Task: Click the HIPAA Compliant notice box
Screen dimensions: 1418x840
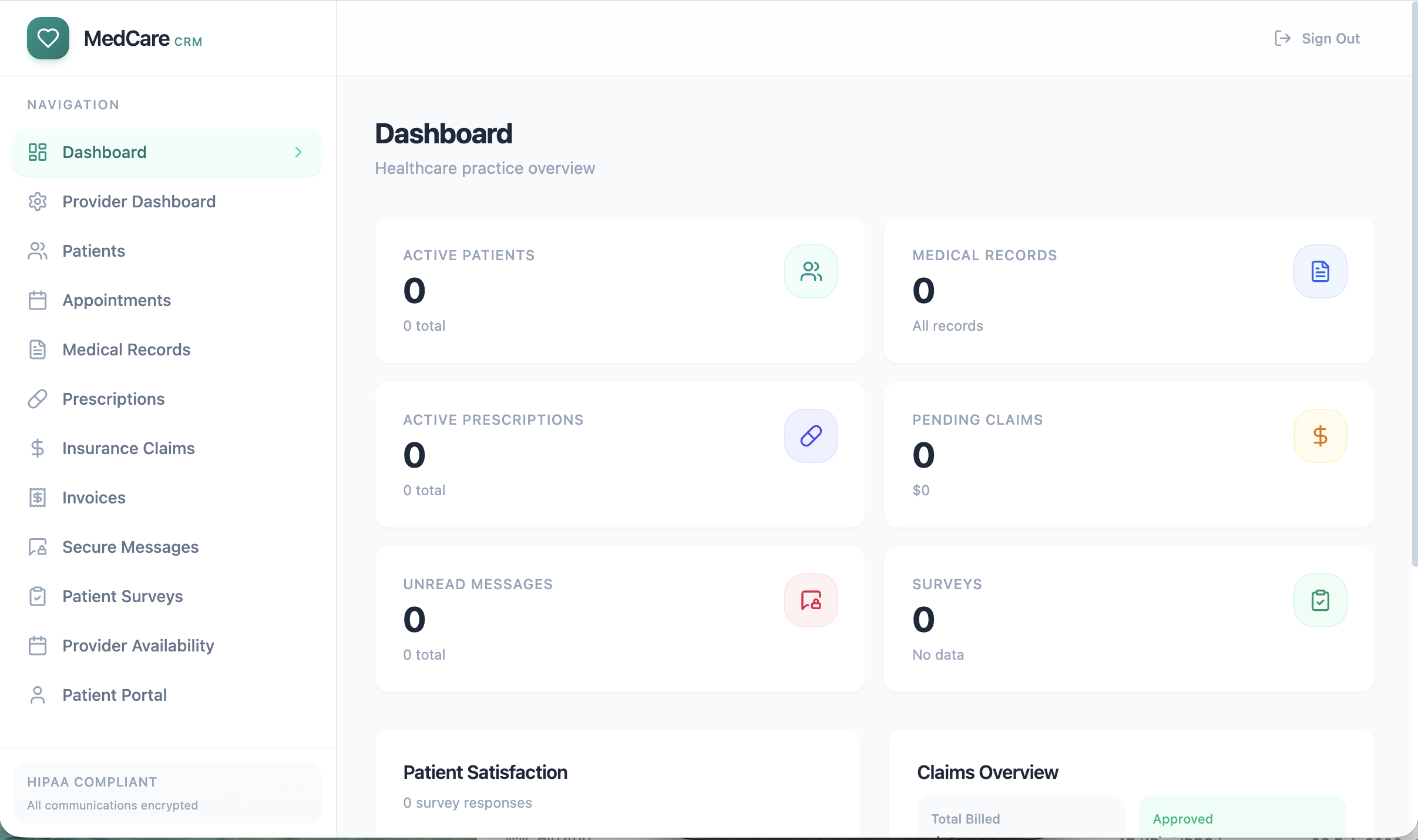Action: 167,793
